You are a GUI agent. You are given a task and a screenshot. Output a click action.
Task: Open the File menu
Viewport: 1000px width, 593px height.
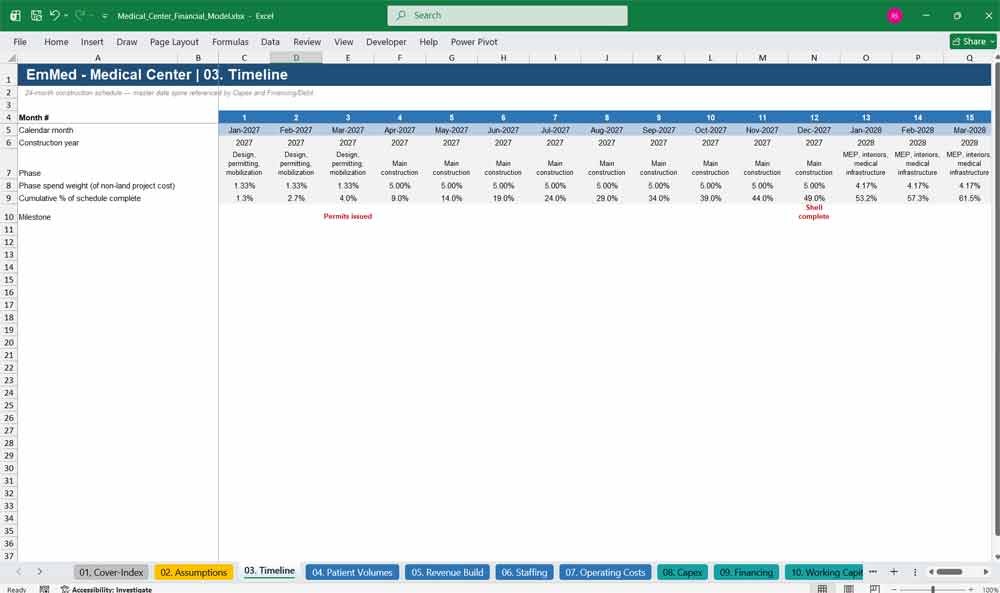click(20, 41)
